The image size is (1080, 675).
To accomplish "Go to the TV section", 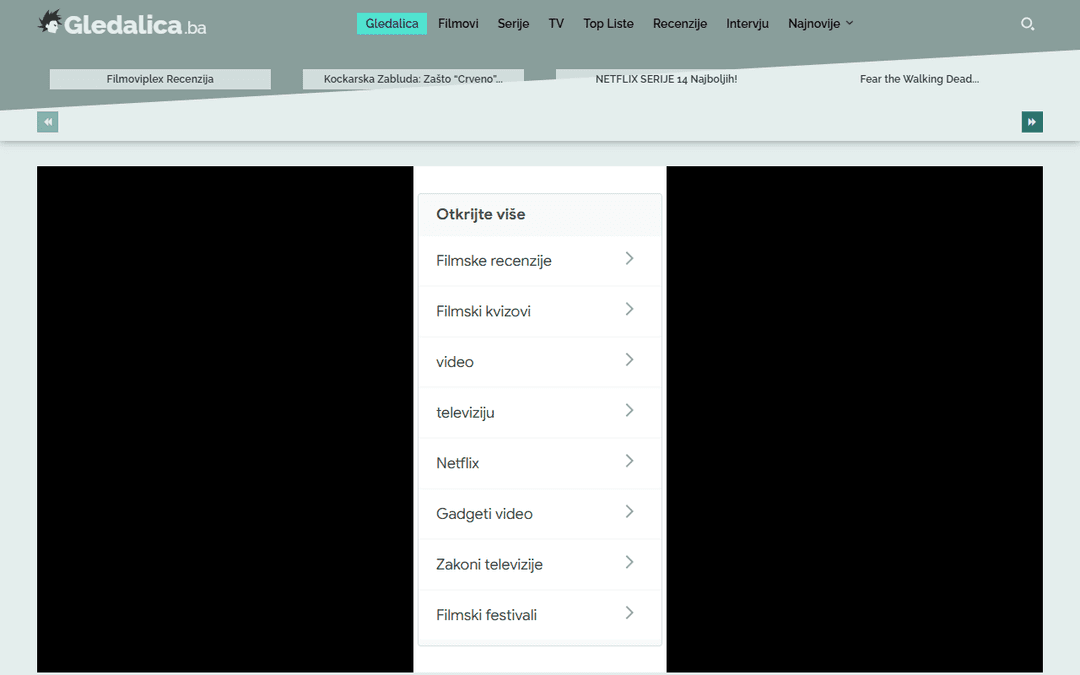I will tap(556, 23).
